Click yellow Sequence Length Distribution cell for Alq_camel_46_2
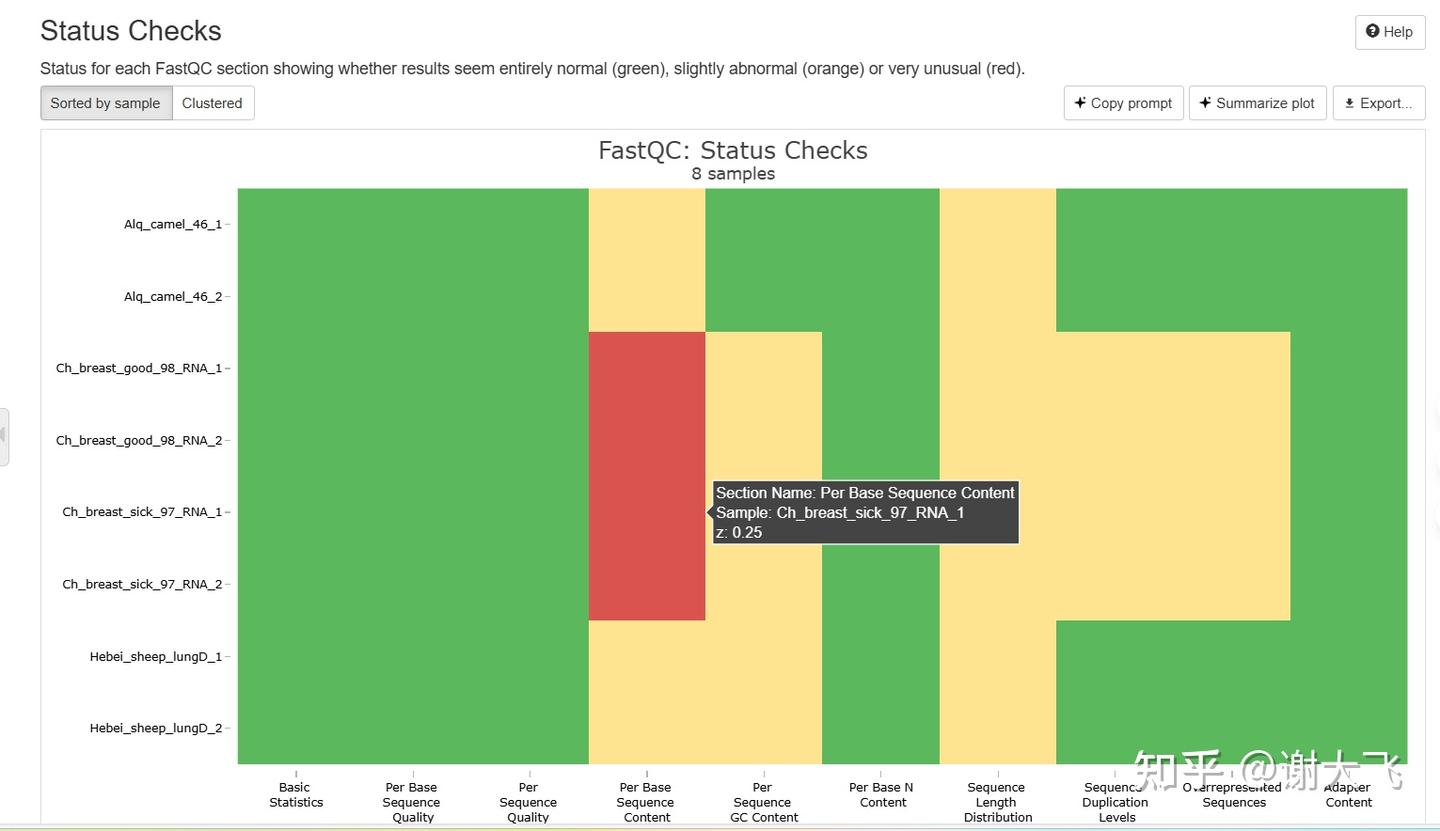 997,296
